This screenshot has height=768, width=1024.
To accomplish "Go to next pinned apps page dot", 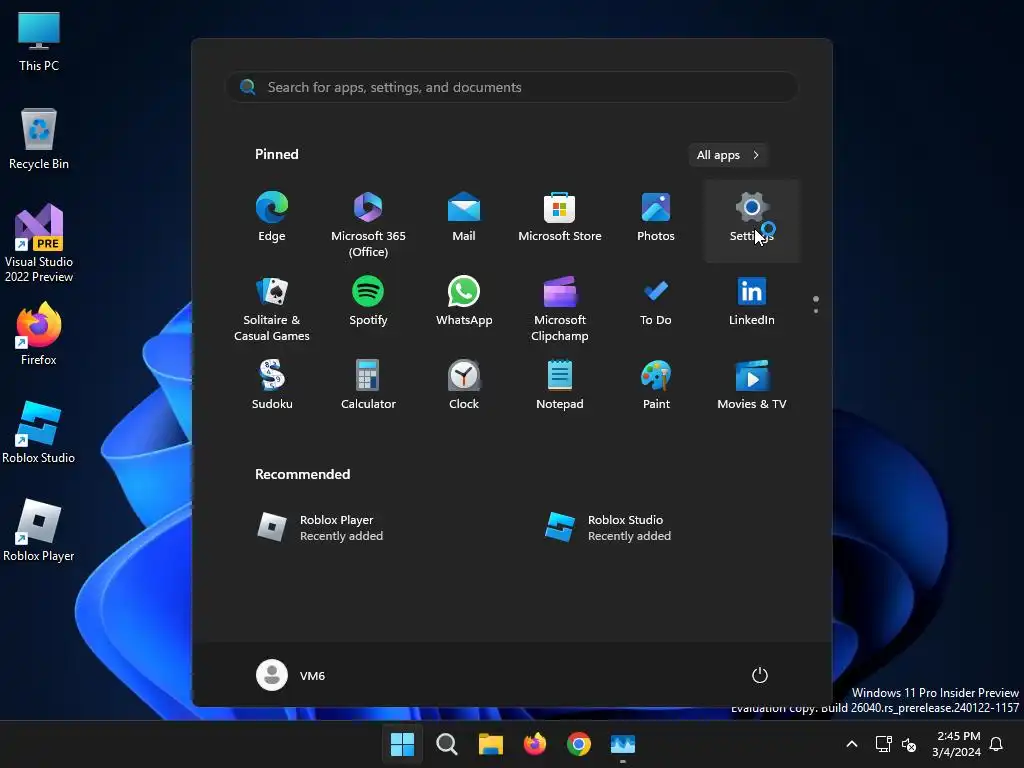I will point(816,311).
